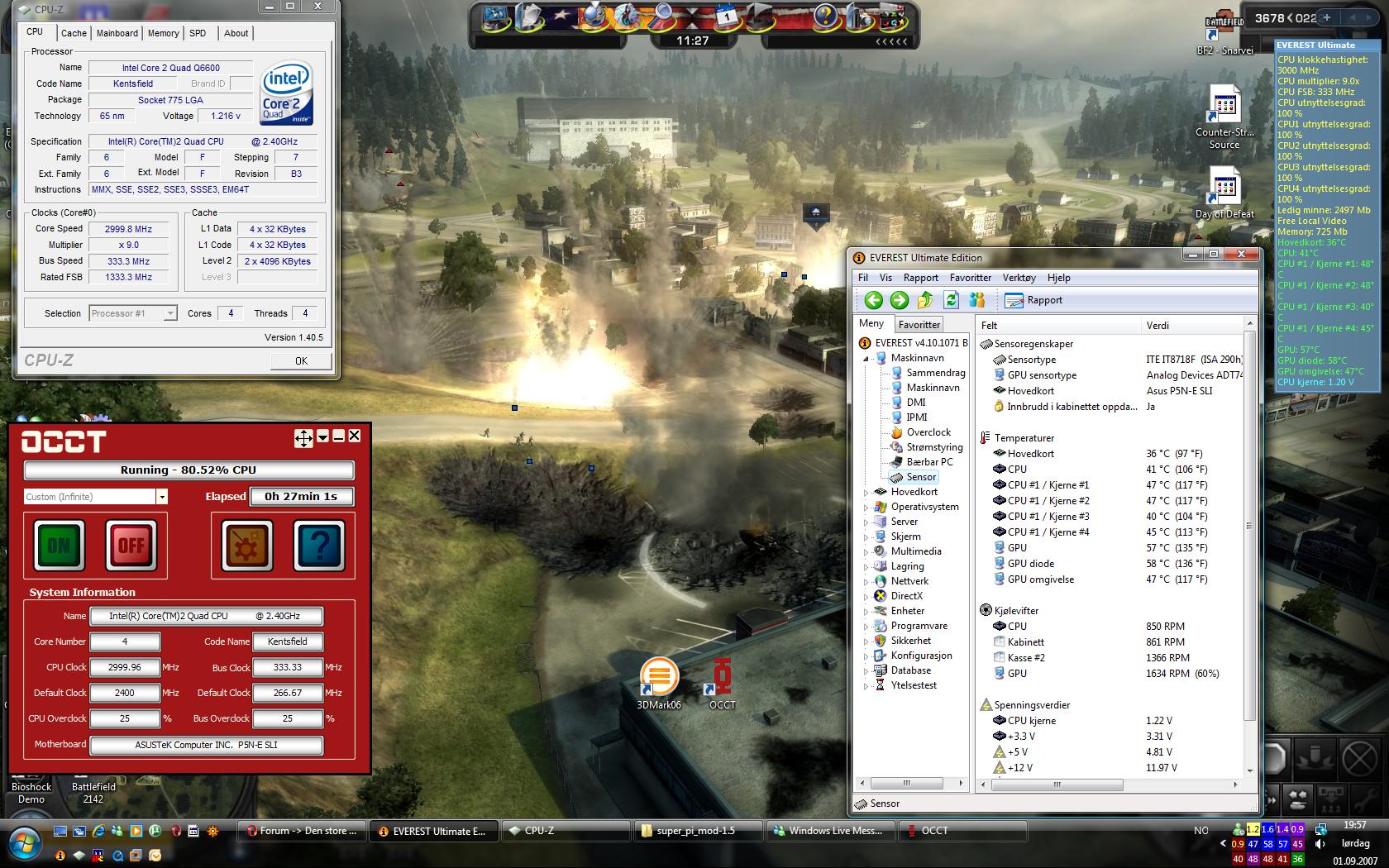Image resolution: width=1389 pixels, height=868 pixels.
Task: Open the Day of Defeat desktop shortcut
Action: point(1224,193)
